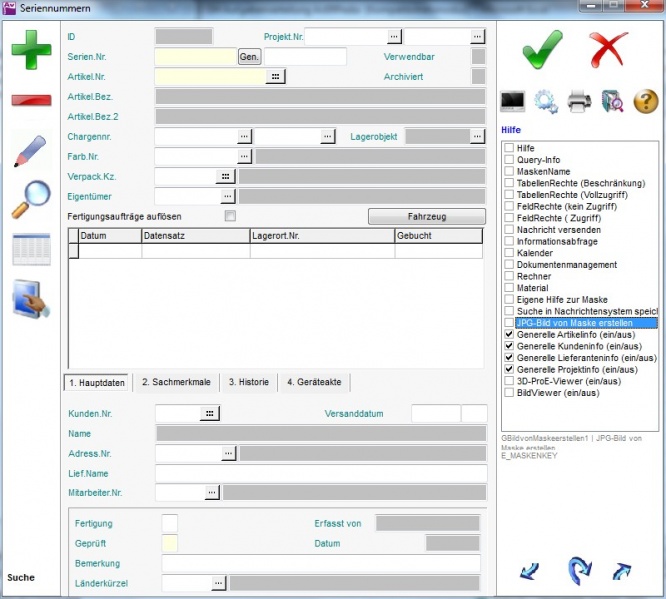The image size is (666, 599).
Task: Click the green checkmark confirm icon
Action: 542,49
